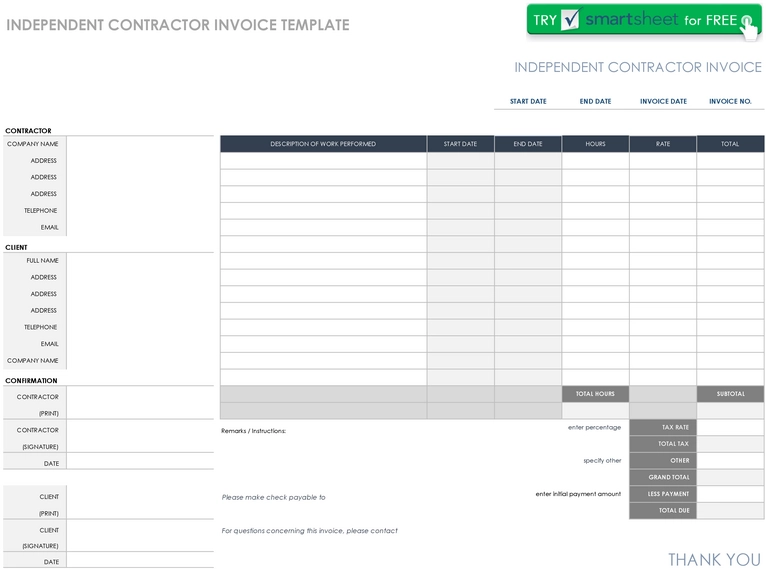
Task: Click the hand cursor icon on the banner
Action: [749, 27]
